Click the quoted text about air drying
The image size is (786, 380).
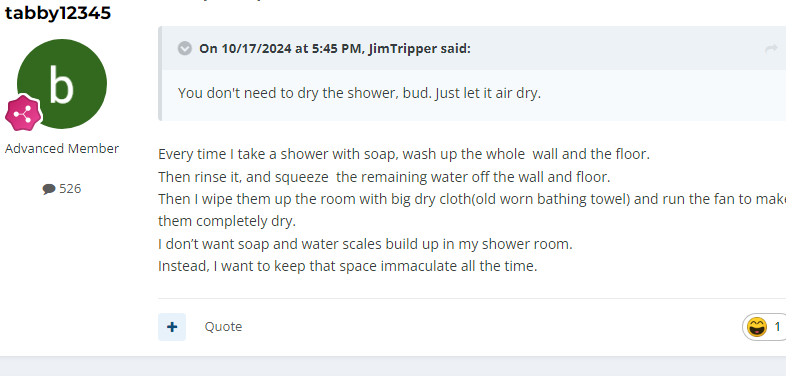click(x=359, y=93)
